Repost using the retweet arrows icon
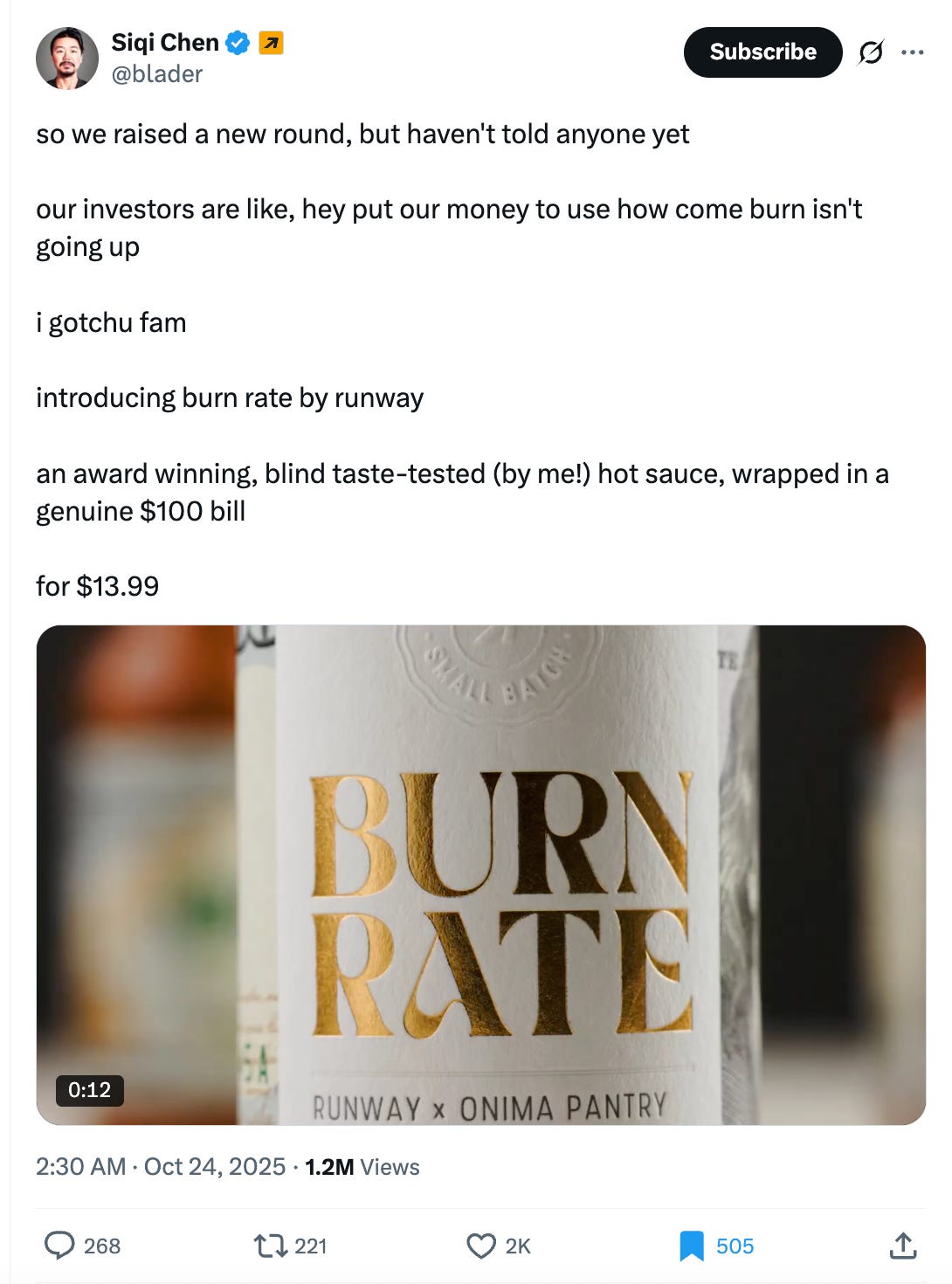This screenshot has height=1284, width=952. (270, 1246)
